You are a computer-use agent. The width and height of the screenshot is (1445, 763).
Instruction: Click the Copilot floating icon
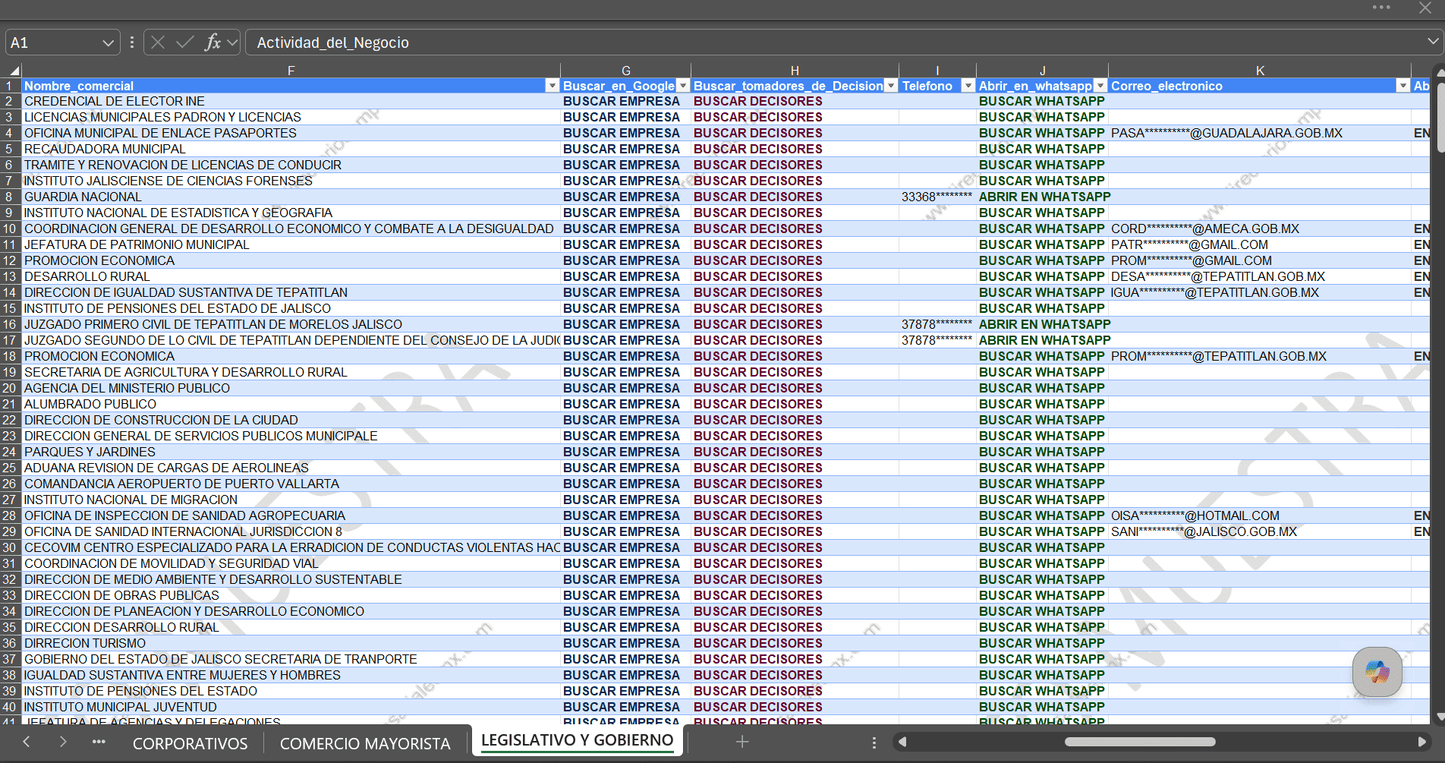(1377, 672)
